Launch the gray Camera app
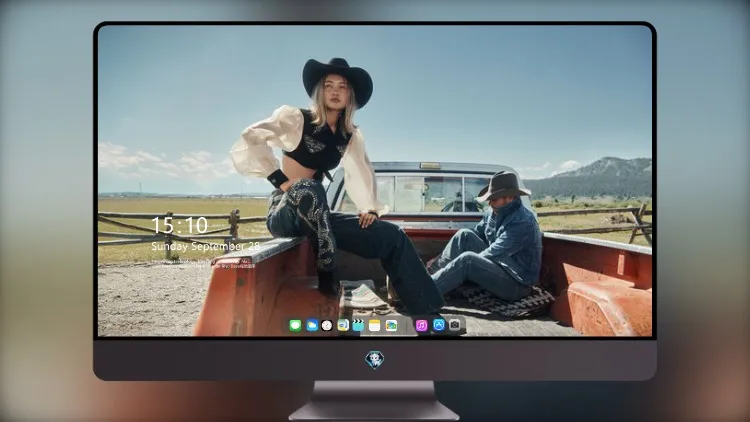 click(455, 325)
